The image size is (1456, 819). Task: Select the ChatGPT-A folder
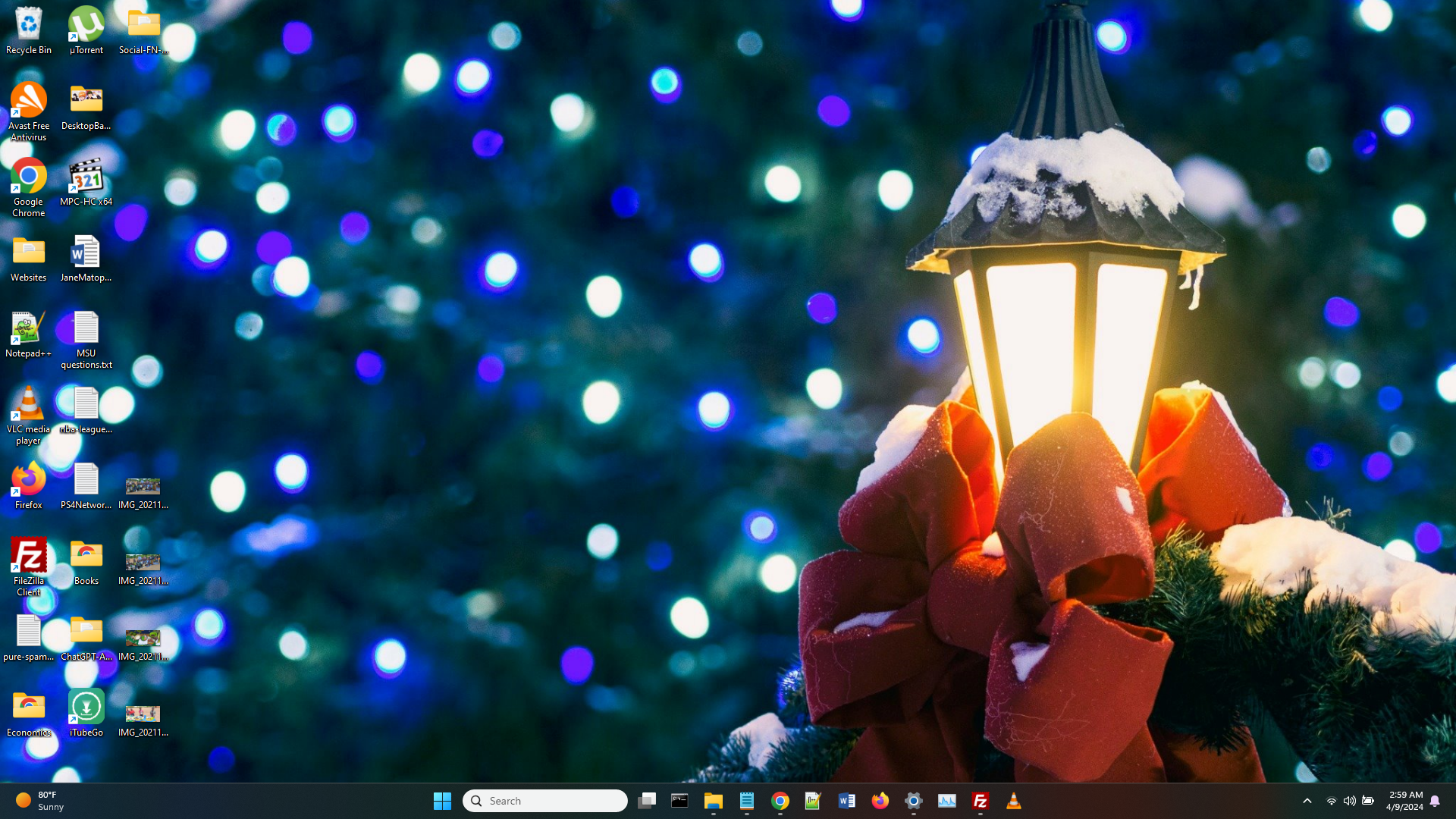[x=86, y=632]
